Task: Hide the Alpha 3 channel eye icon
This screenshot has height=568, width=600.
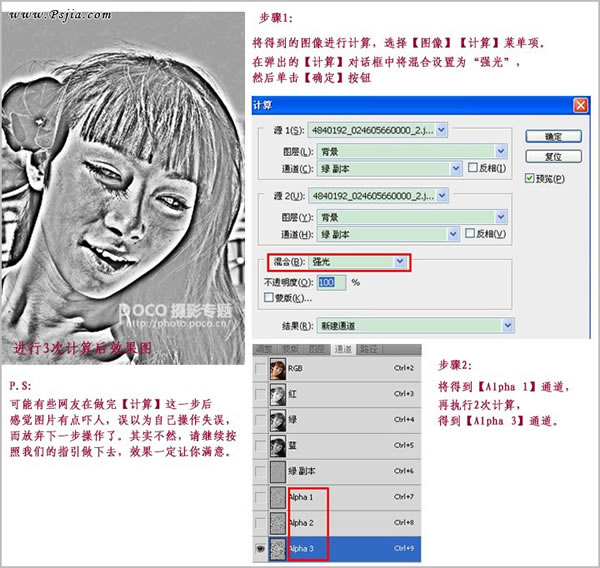Action: 260,548
